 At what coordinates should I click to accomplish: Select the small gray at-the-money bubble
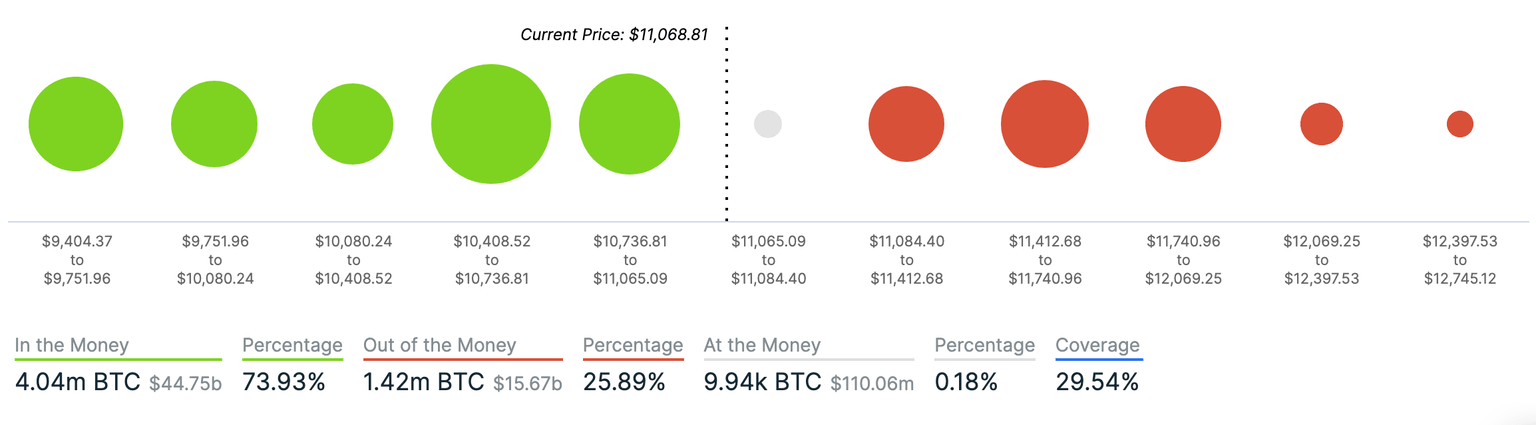pyautogui.click(x=768, y=124)
